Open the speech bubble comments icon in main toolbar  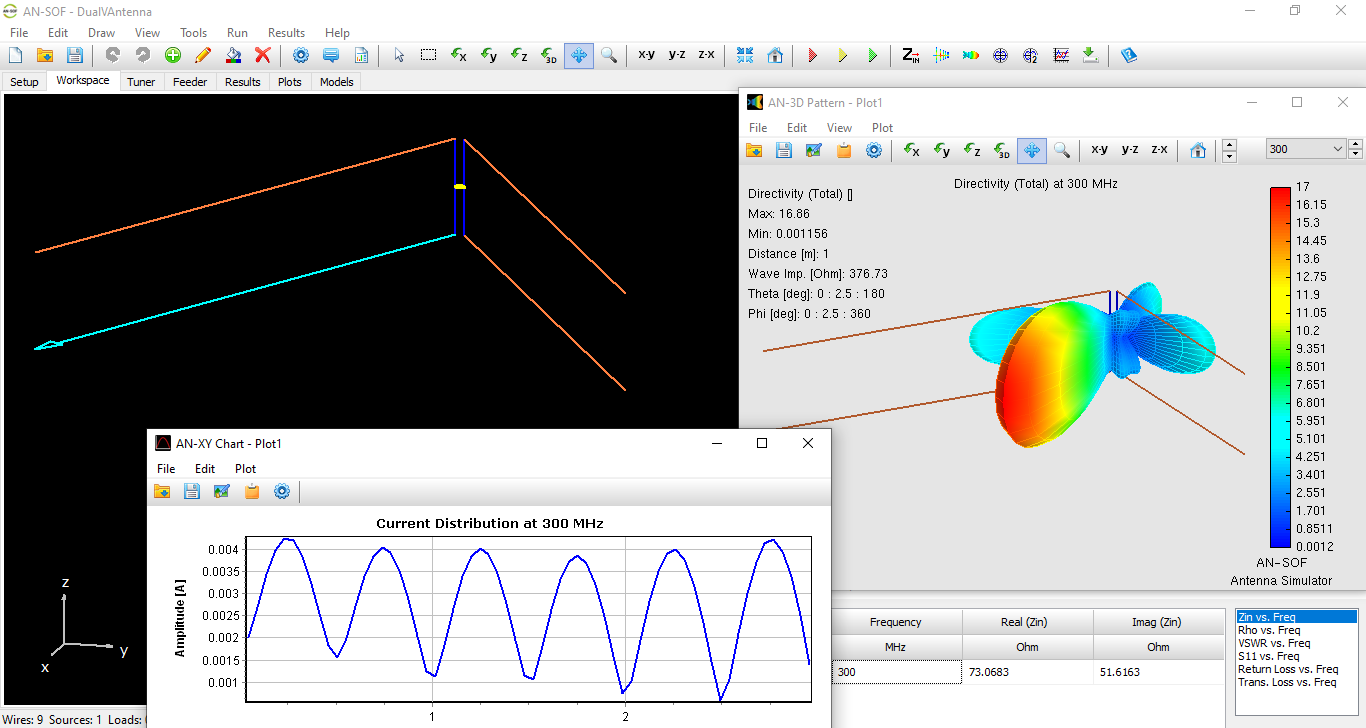[x=331, y=56]
